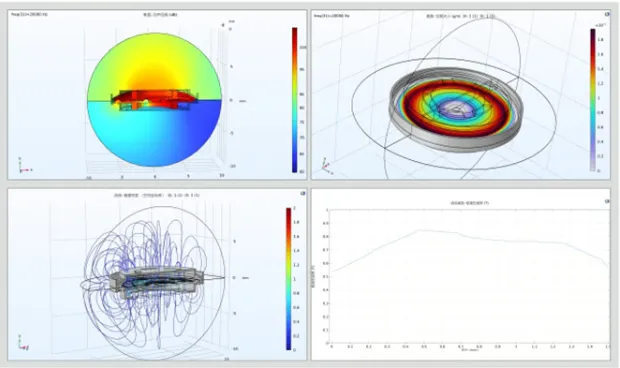Click the freq label in the sound pressure panel
This screenshot has height=368, width=620.
click(29, 15)
